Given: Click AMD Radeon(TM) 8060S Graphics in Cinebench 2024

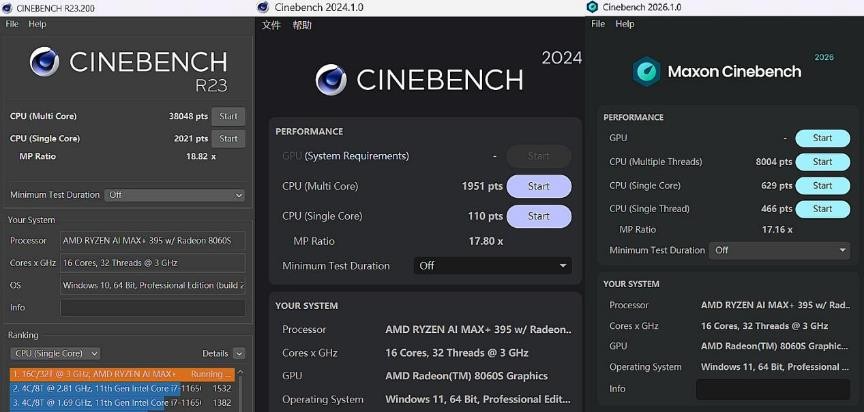Looking at the screenshot, I should tap(466, 376).
